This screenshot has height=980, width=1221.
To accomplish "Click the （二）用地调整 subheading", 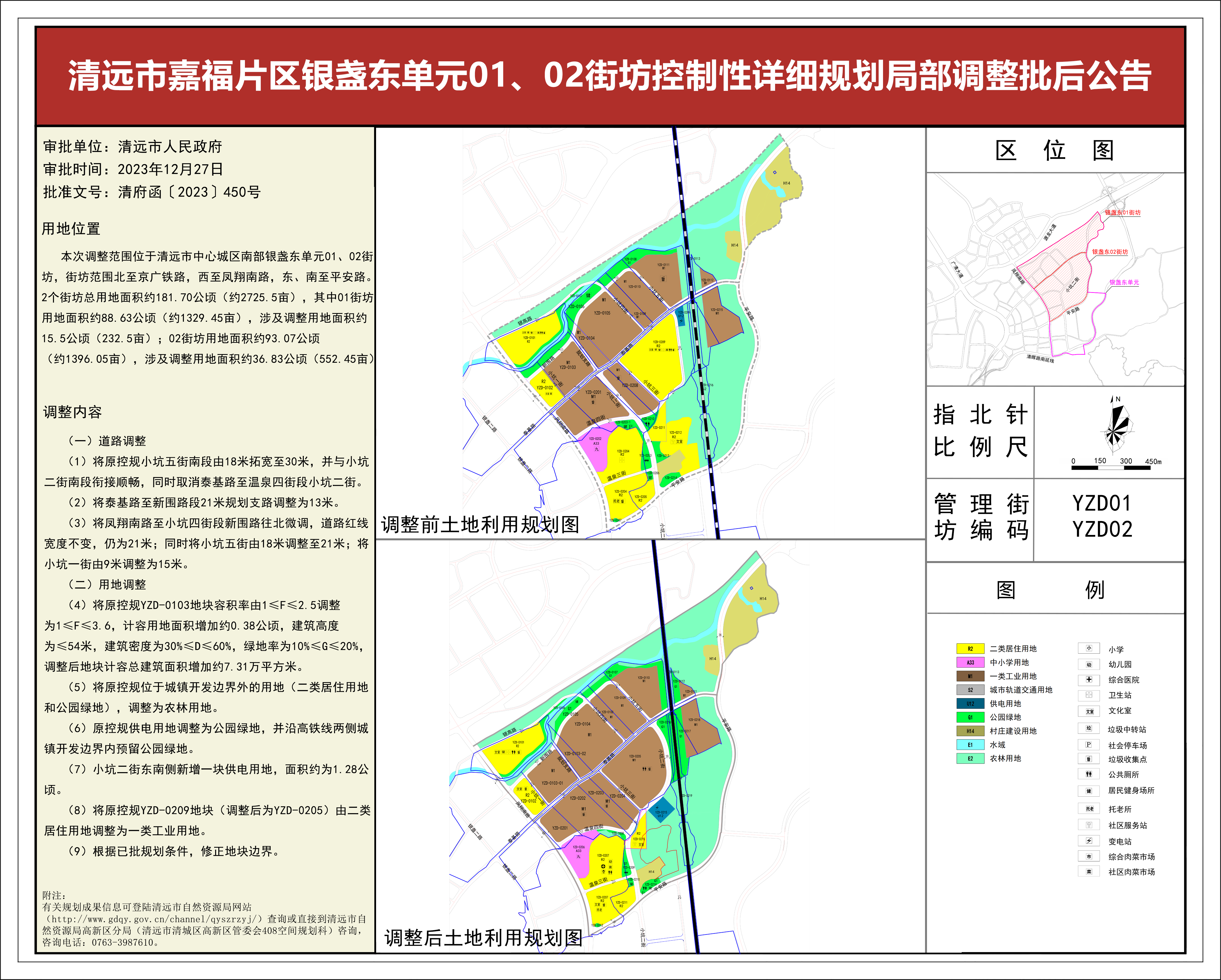I will click(107, 585).
